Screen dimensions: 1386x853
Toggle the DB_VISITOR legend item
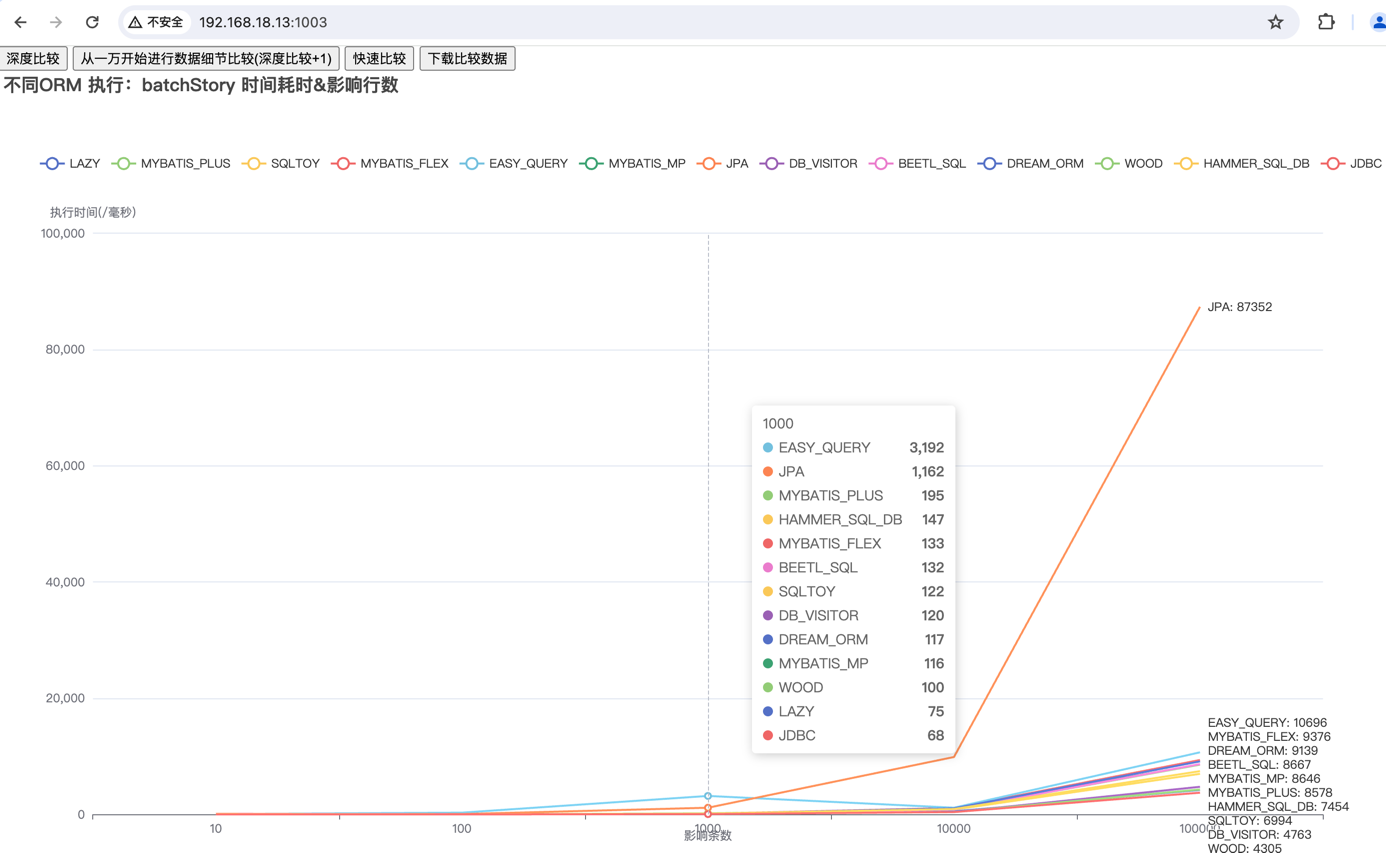809,163
